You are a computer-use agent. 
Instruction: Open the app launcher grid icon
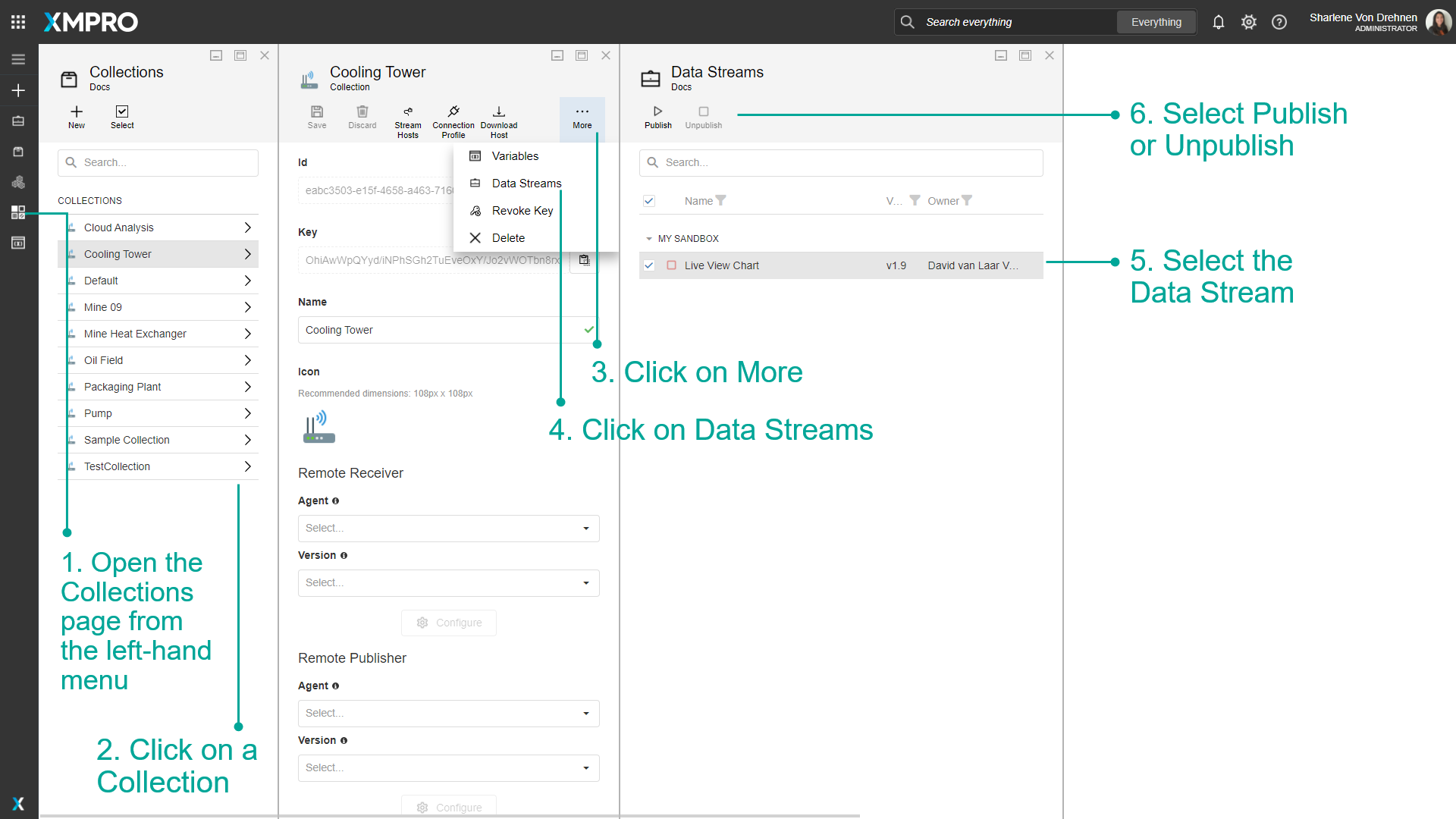click(x=18, y=22)
